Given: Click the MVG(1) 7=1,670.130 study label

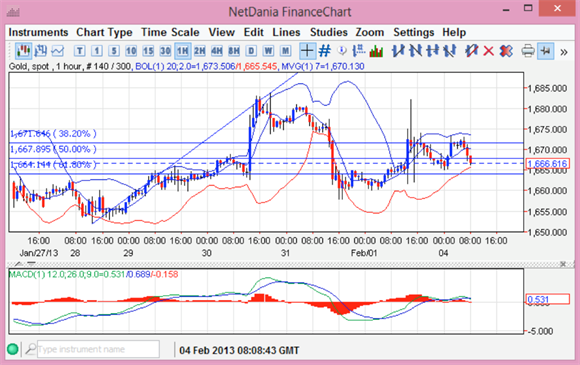Looking at the screenshot, I should [x=323, y=66].
